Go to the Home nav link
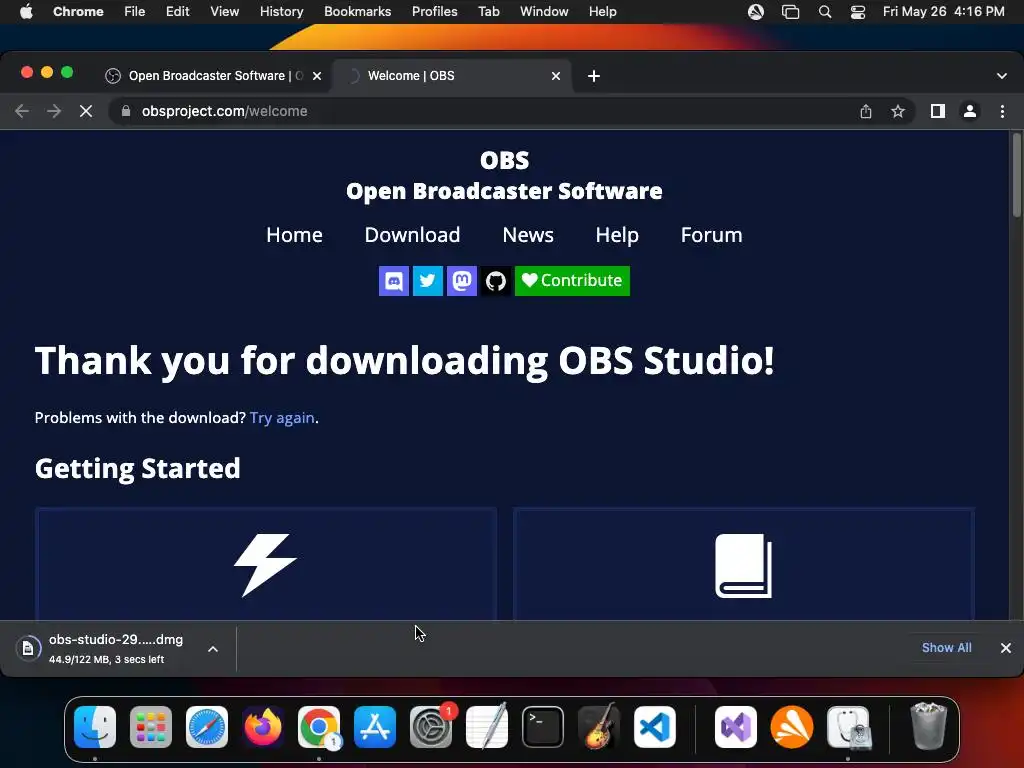 coord(294,234)
